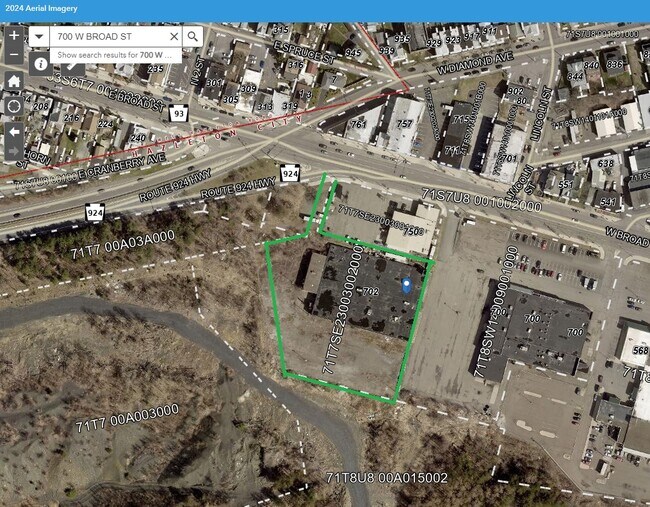Activate the my location target icon
This screenshot has width=650, height=507.
point(14,106)
